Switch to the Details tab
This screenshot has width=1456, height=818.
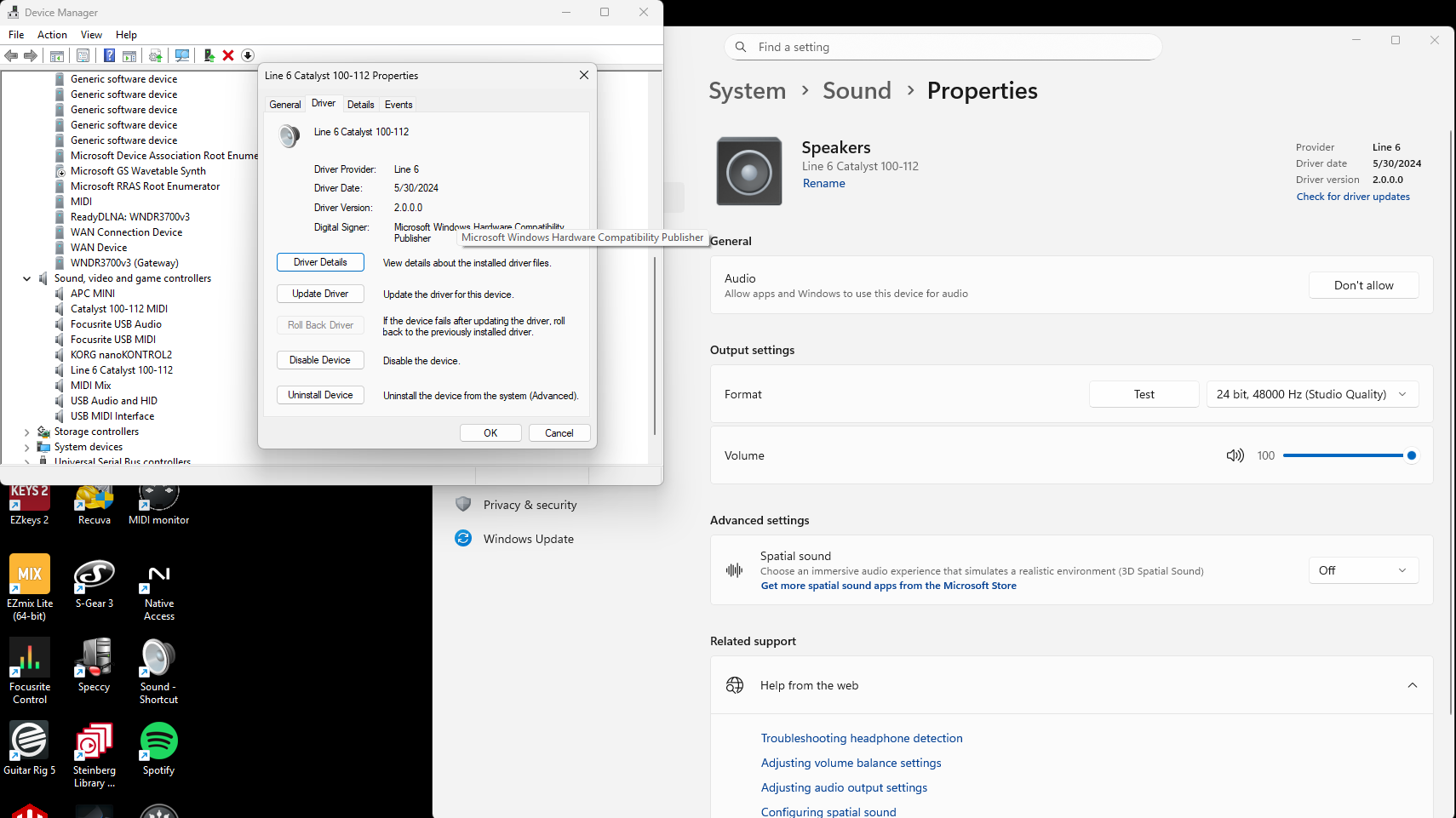point(360,105)
